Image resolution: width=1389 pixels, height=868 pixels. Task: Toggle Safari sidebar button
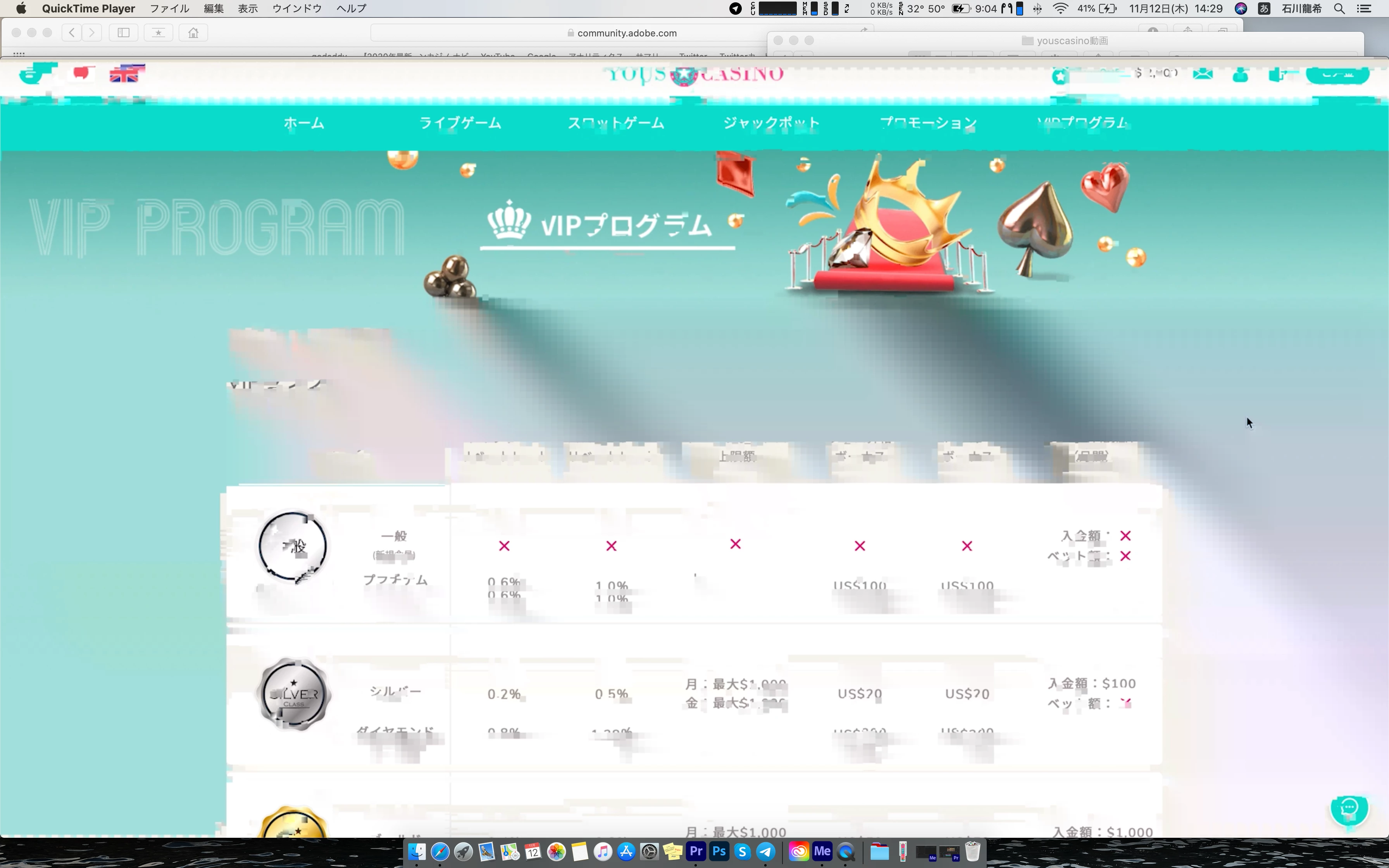[x=123, y=33]
